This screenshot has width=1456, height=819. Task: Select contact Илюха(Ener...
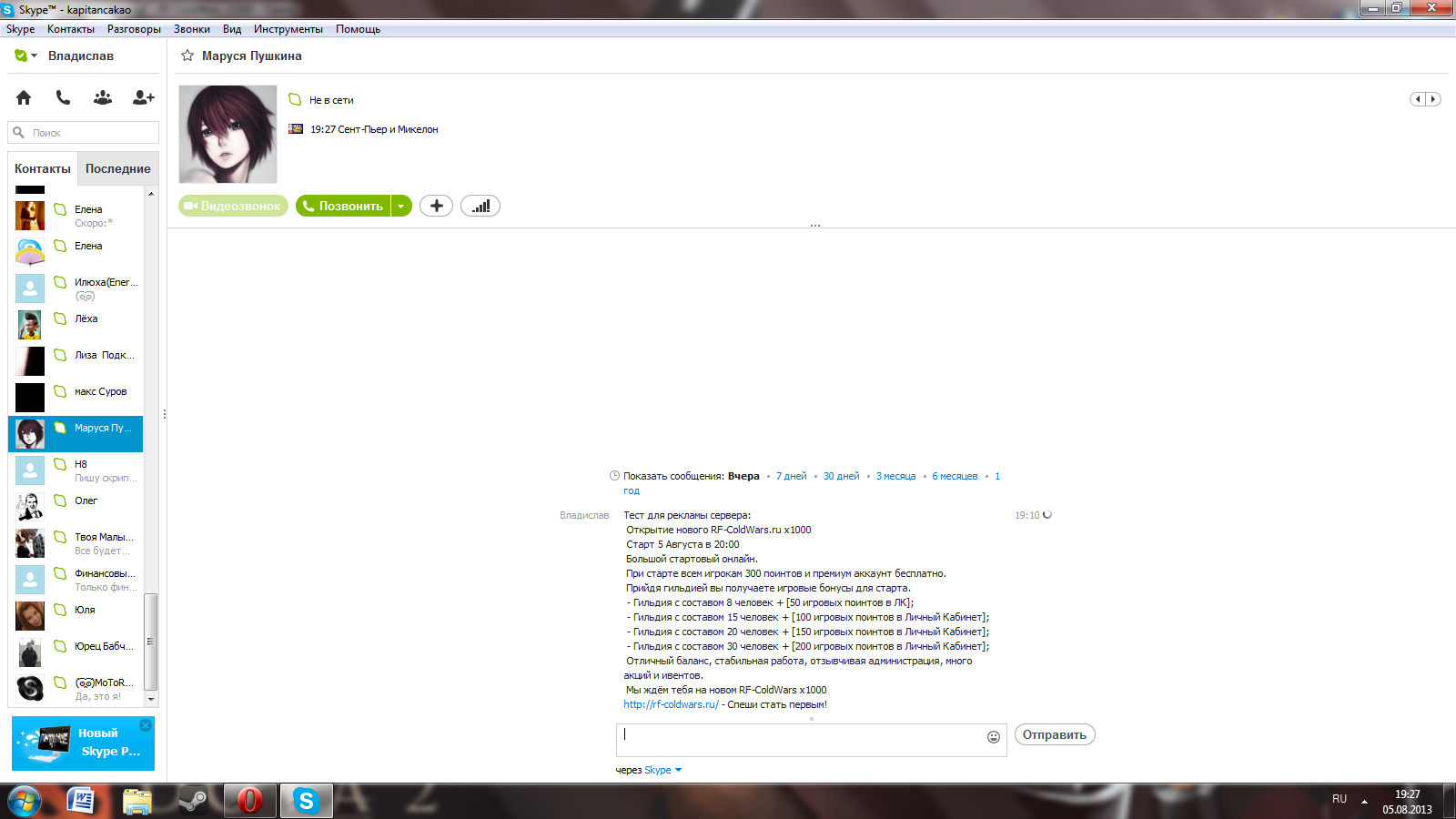point(76,288)
